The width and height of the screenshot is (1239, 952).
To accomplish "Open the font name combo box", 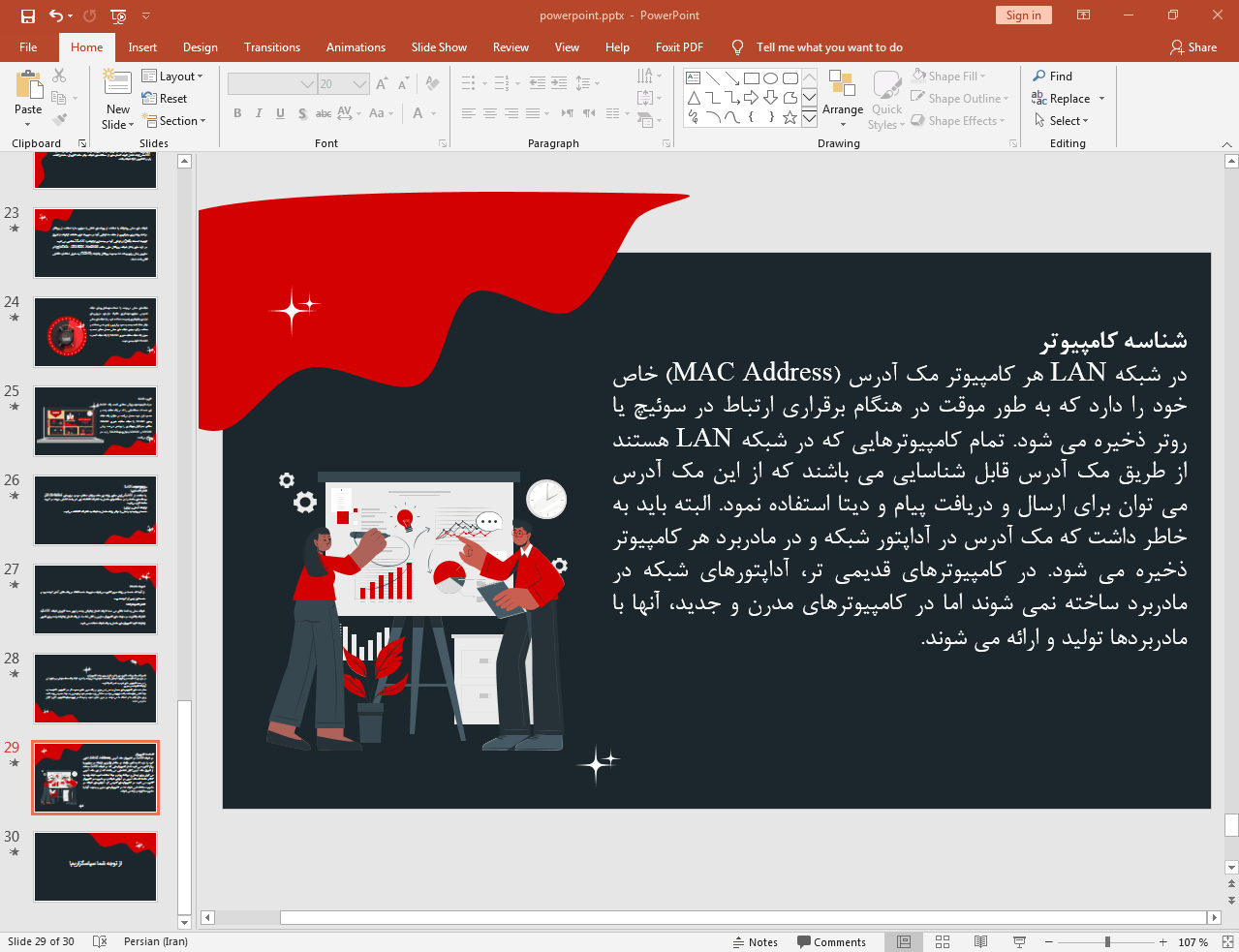I will (272, 84).
